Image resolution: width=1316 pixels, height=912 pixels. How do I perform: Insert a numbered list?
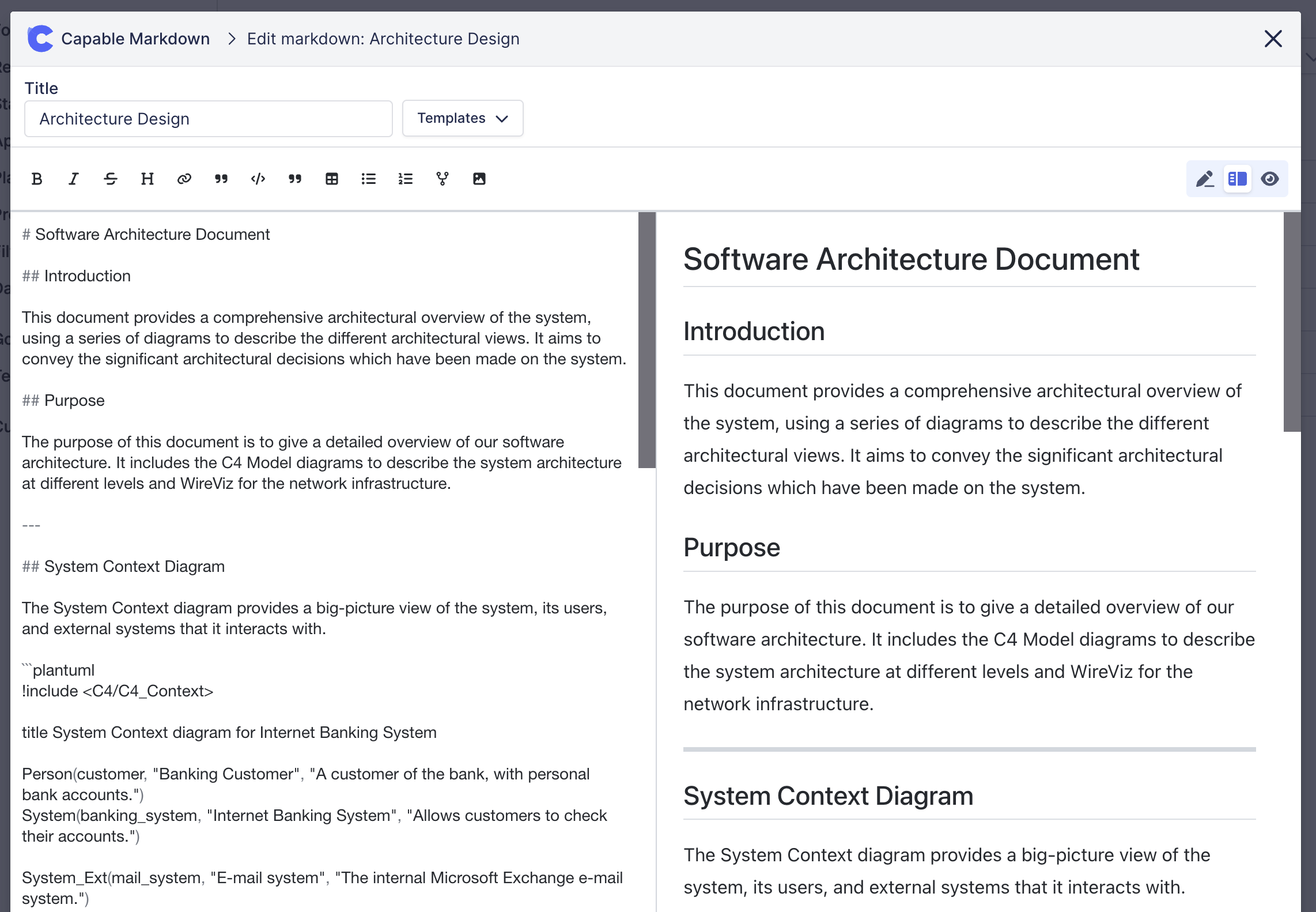(405, 179)
